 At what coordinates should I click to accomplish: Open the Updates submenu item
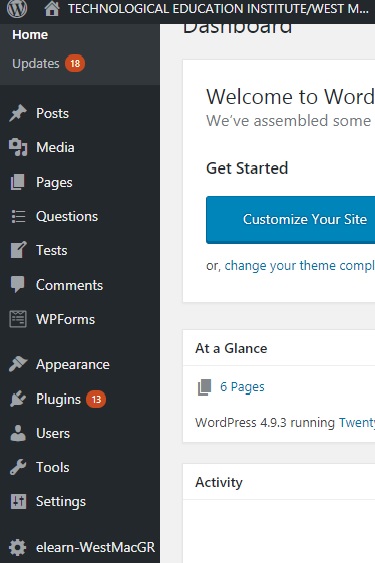tap(36, 64)
